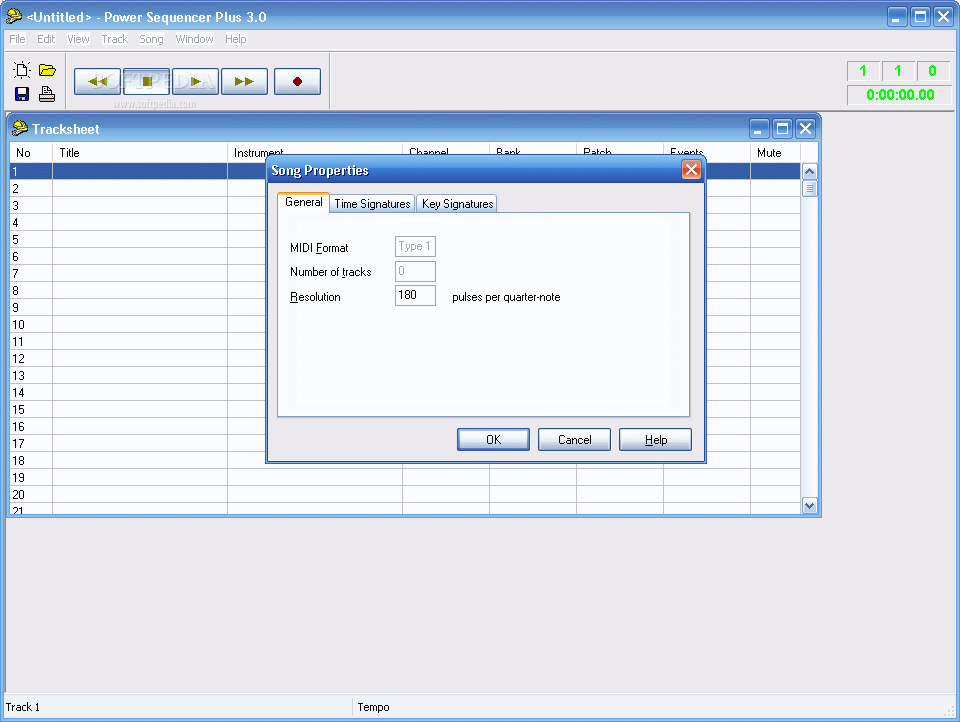This screenshot has height=722, width=960.
Task: Open the Window menu
Action: click(x=194, y=39)
